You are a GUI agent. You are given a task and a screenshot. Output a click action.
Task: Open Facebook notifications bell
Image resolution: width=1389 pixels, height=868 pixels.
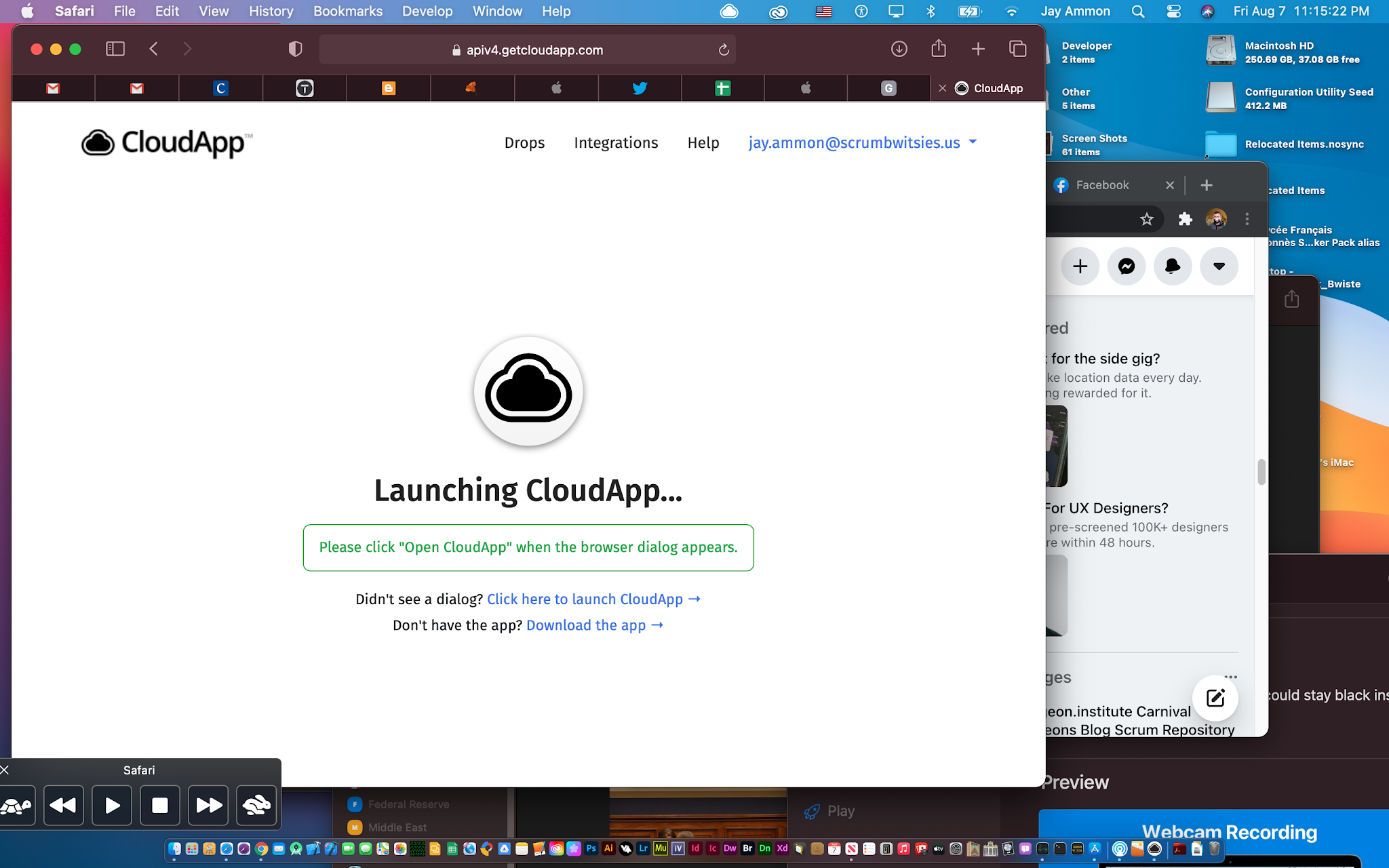1173,267
